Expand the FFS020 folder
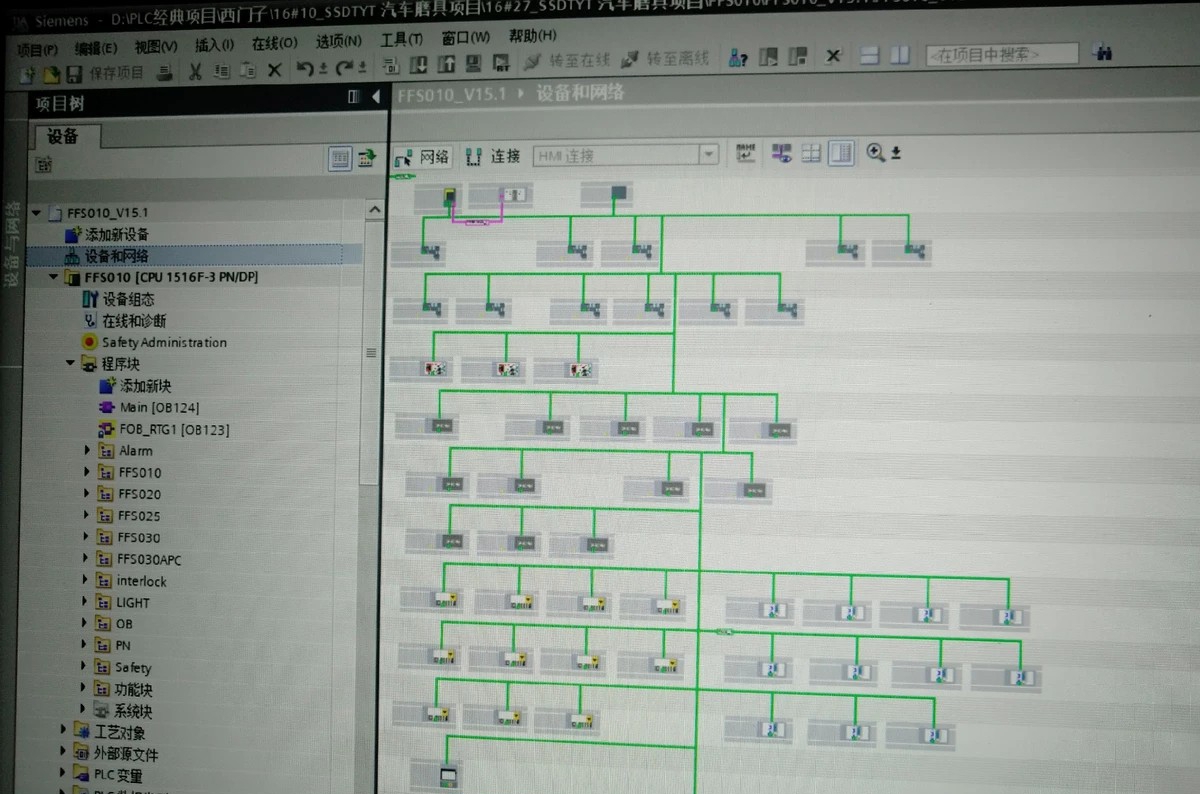 click(x=88, y=494)
